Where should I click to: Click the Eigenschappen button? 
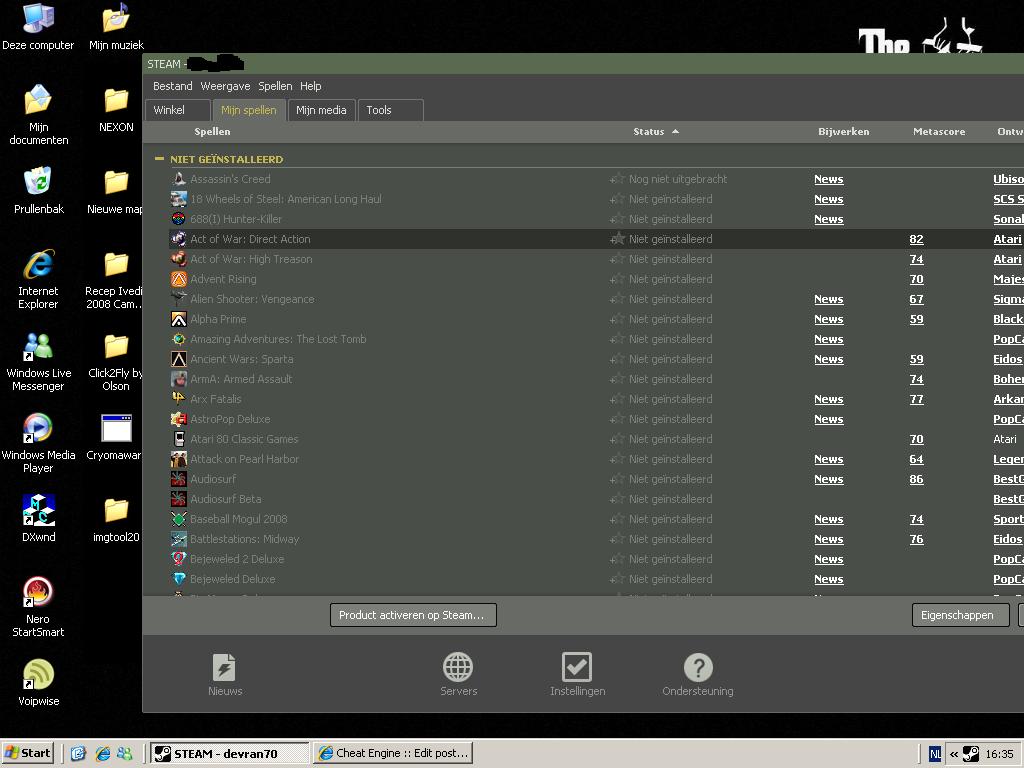click(961, 615)
